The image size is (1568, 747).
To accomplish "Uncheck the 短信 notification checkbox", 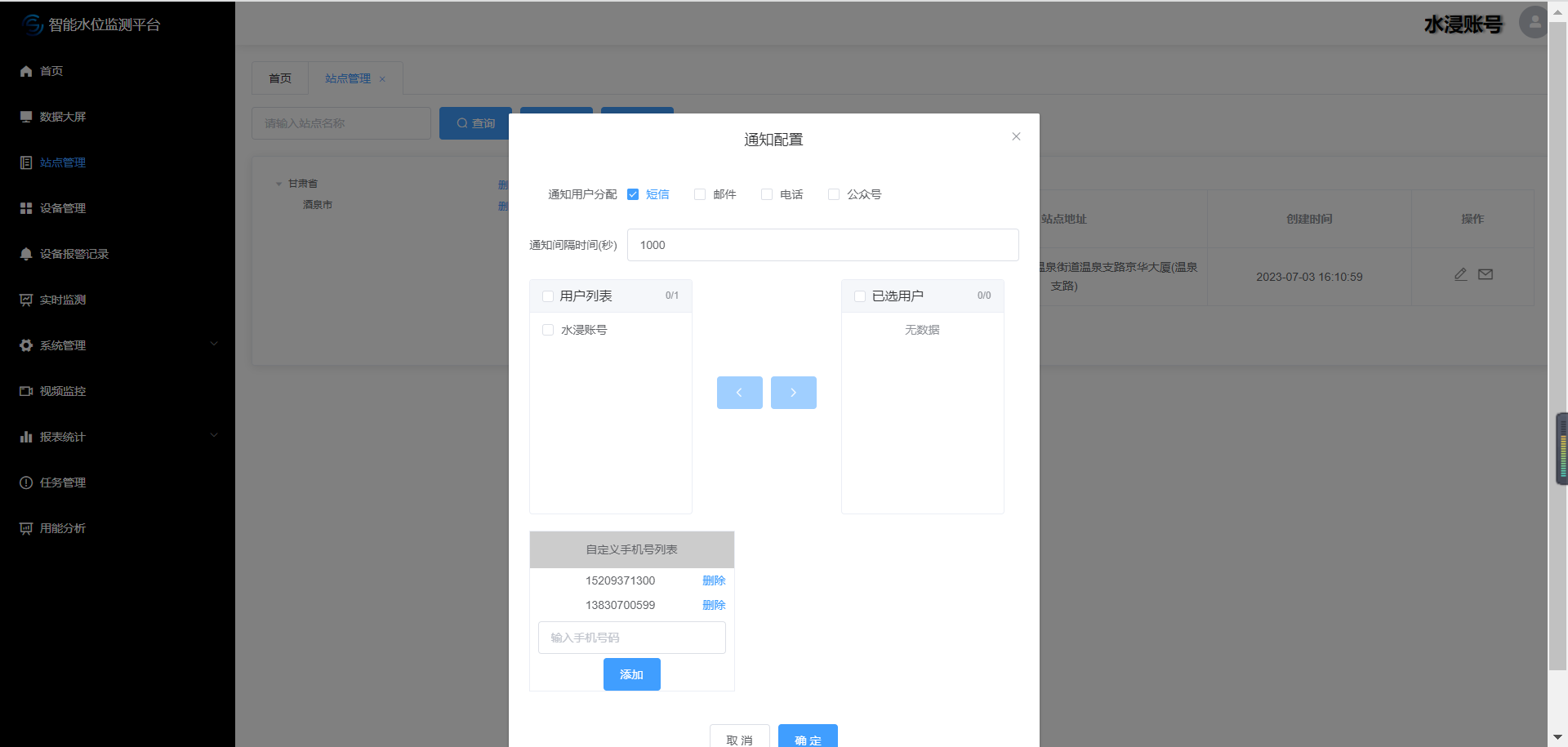I will pos(633,194).
